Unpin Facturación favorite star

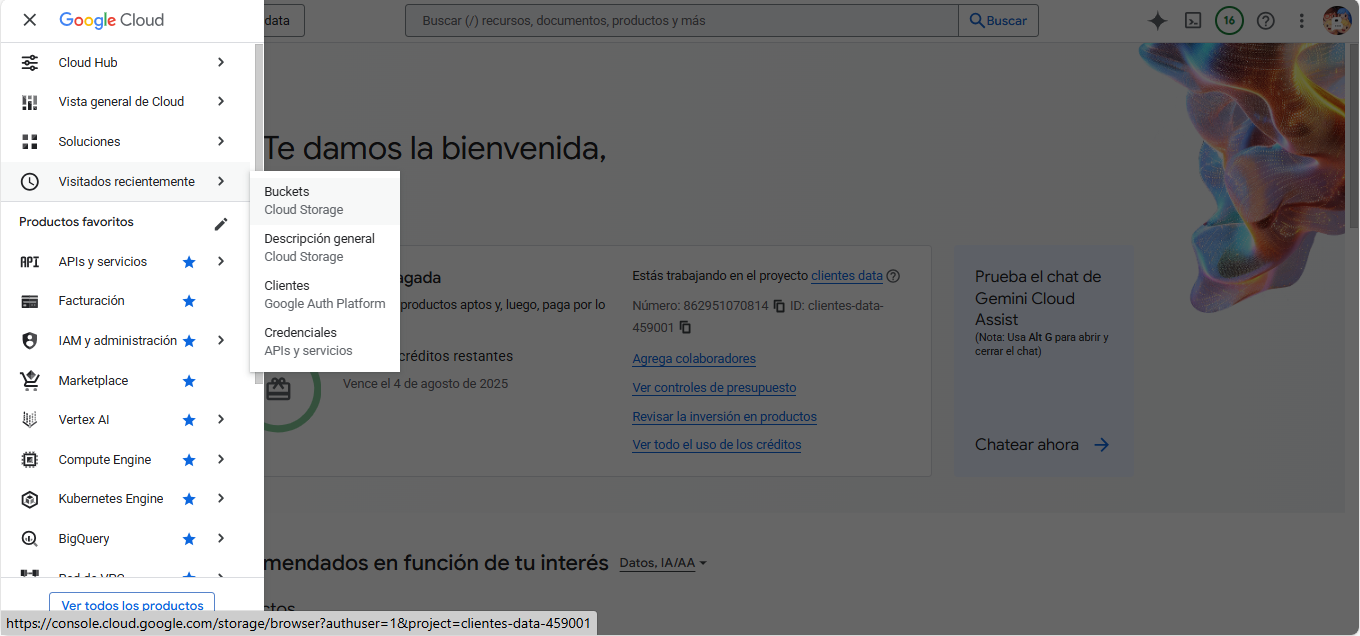coord(189,301)
